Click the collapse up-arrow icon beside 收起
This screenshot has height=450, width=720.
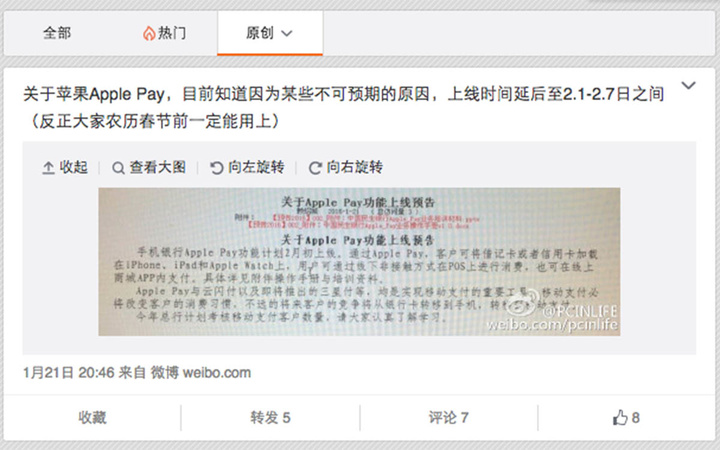[48, 168]
